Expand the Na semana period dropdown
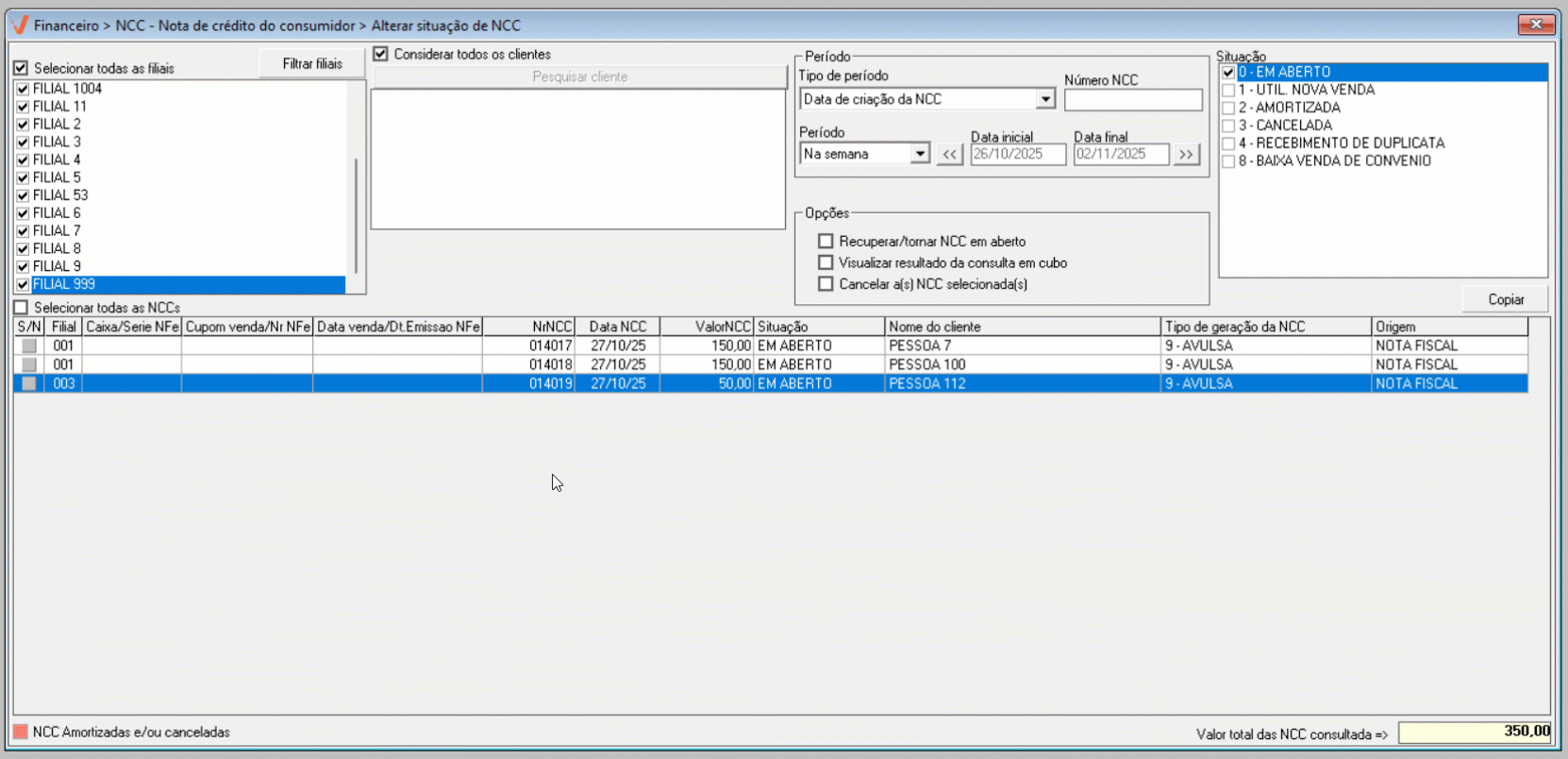Screen dimensions: 1568x759 coord(920,154)
